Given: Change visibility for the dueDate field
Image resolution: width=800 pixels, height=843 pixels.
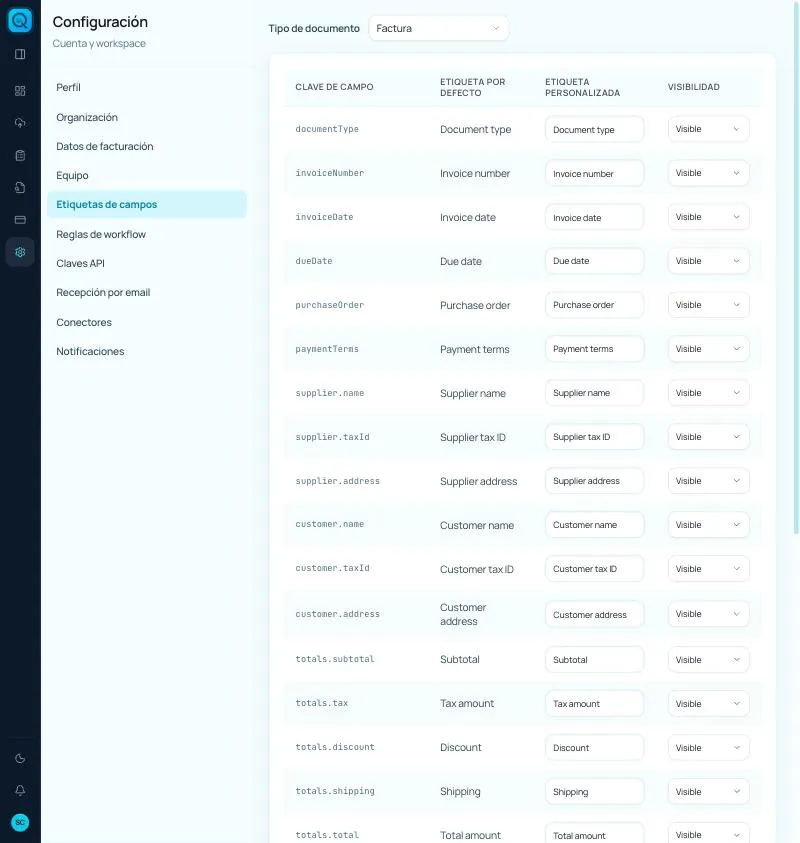Looking at the screenshot, I should click(x=708, y=261).
